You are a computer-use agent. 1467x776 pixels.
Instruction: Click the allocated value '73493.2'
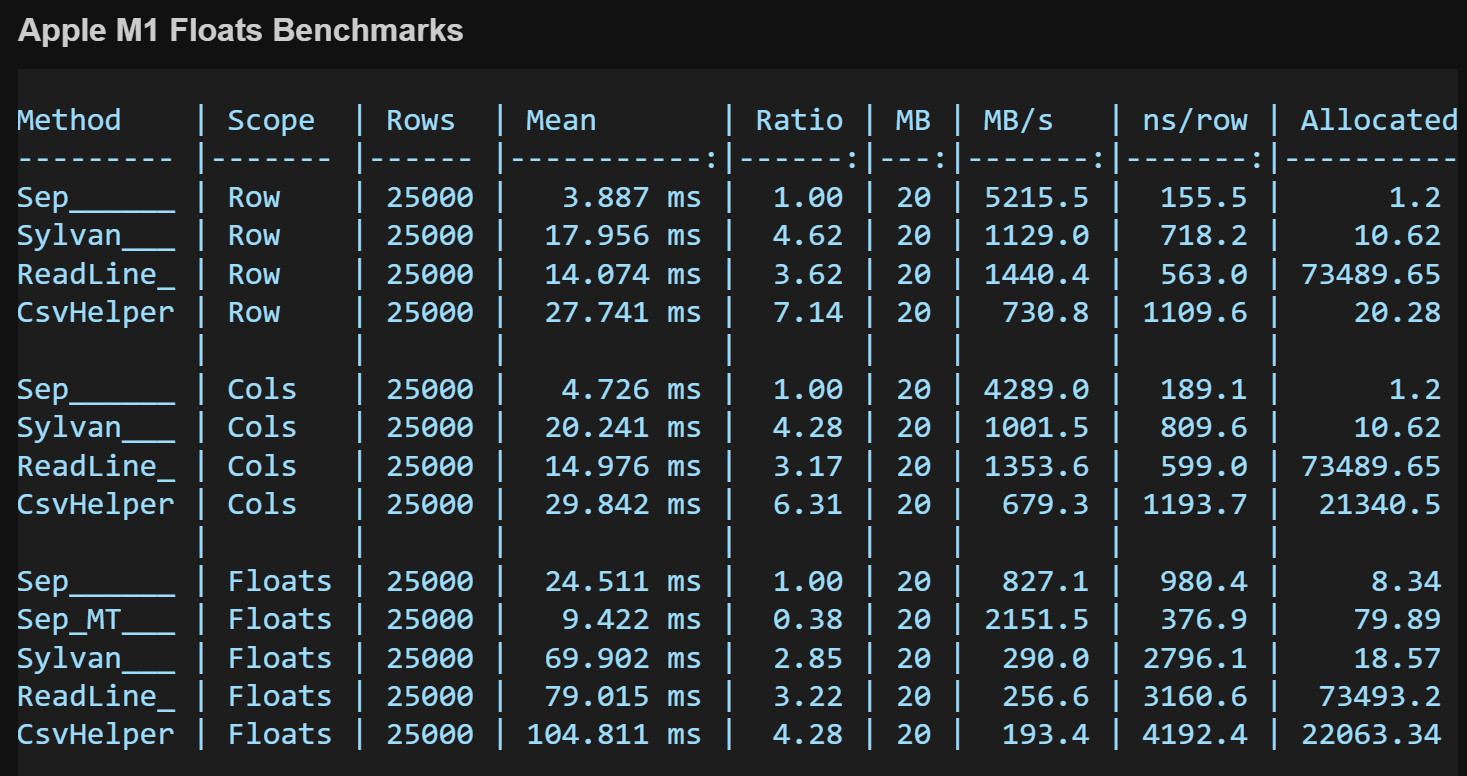[1379, 696]
